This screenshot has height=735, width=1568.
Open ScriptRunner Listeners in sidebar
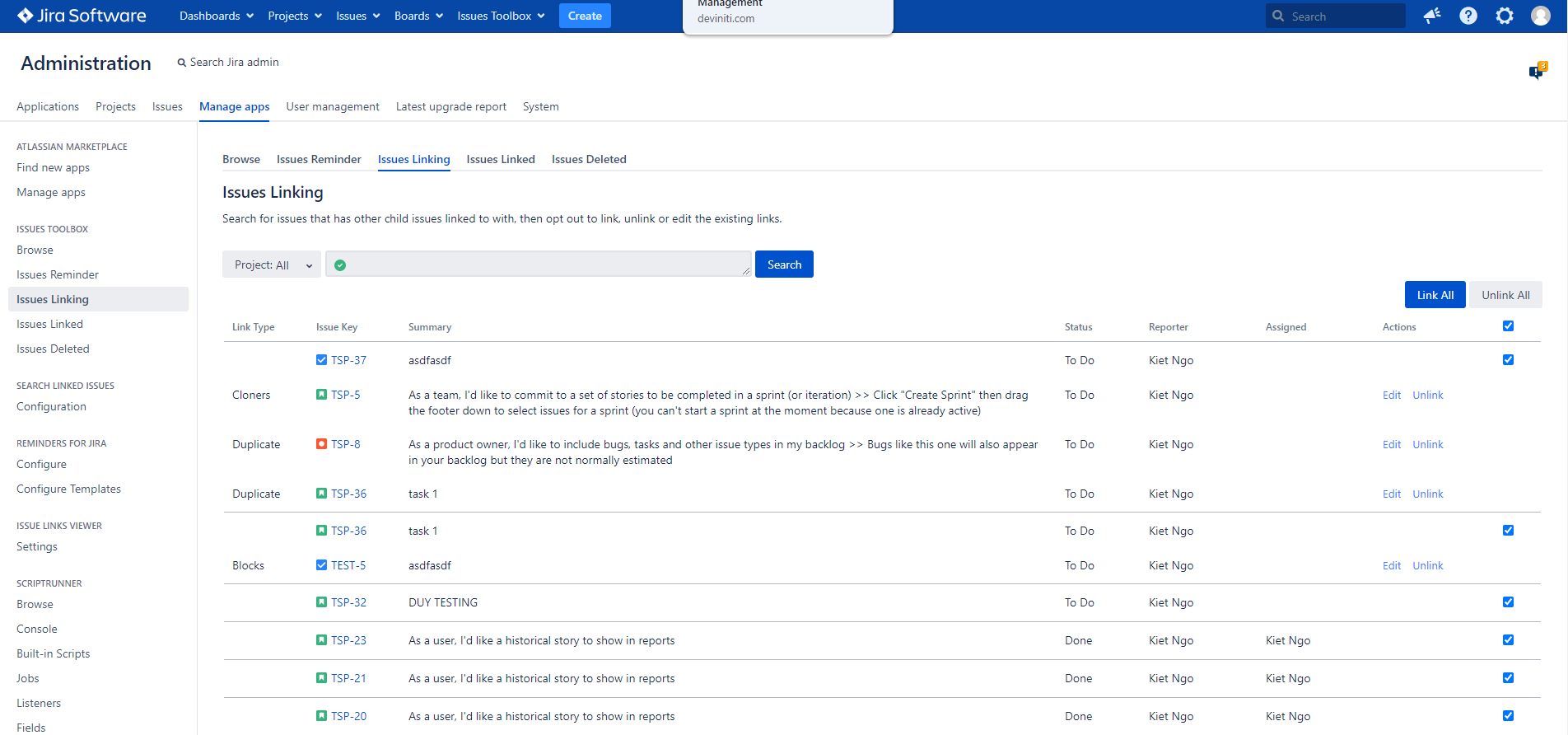(x=39, y=703)
